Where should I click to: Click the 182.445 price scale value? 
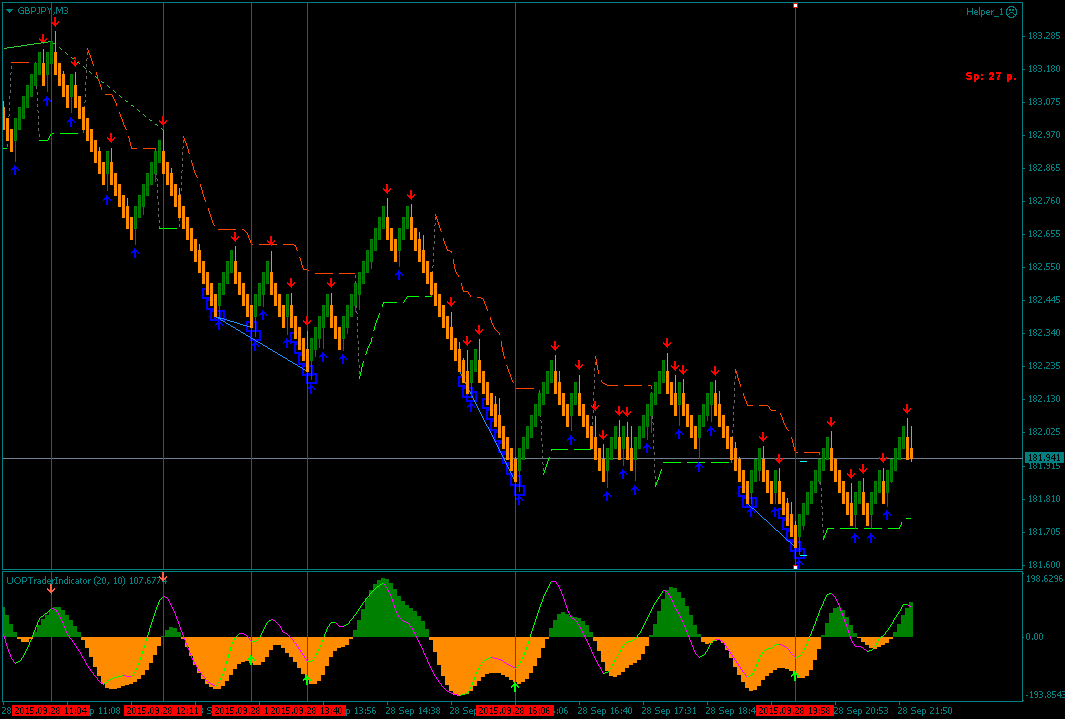tap(1044, 299)
